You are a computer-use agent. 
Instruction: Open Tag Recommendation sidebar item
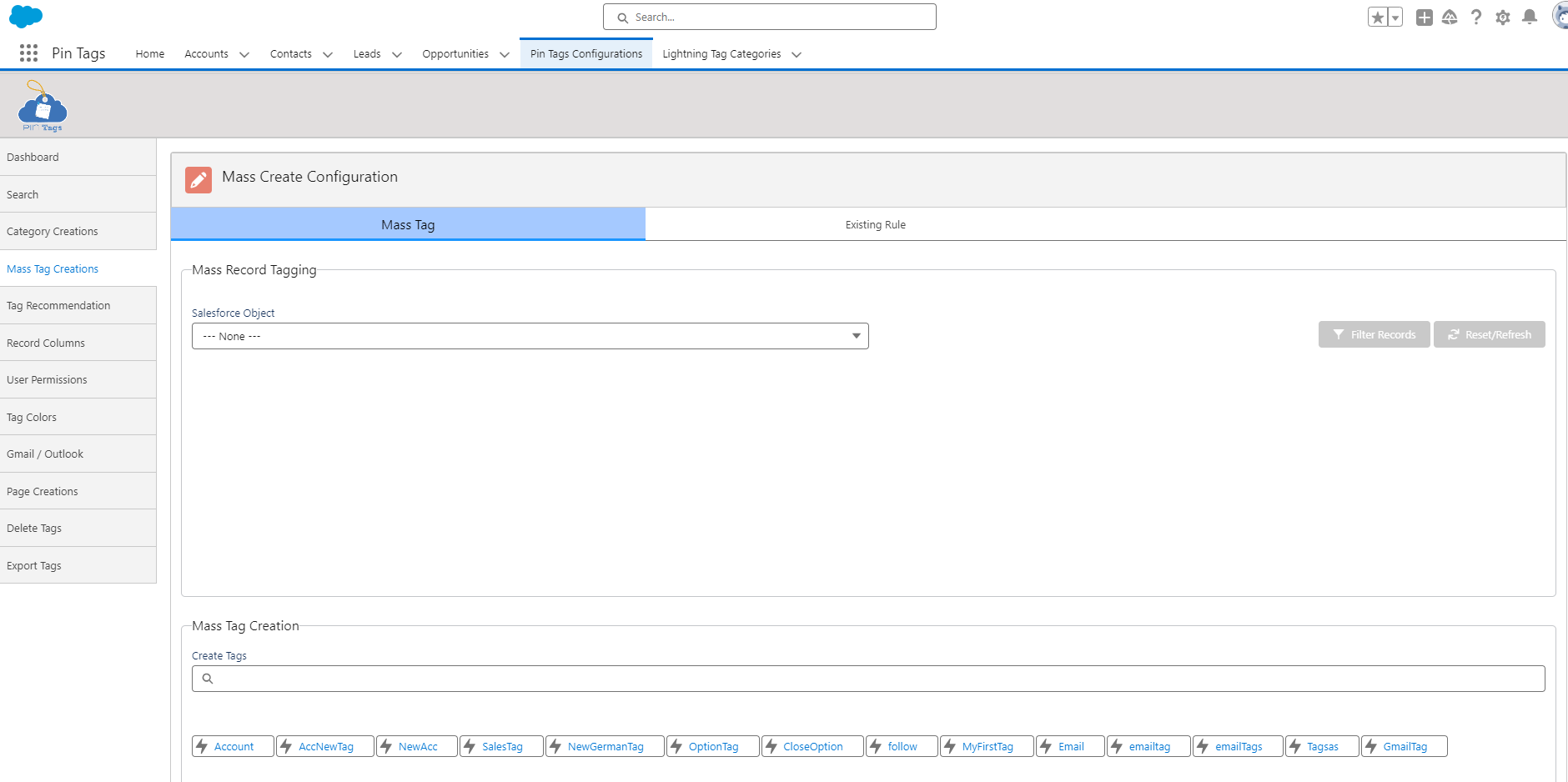pos(78,305)
